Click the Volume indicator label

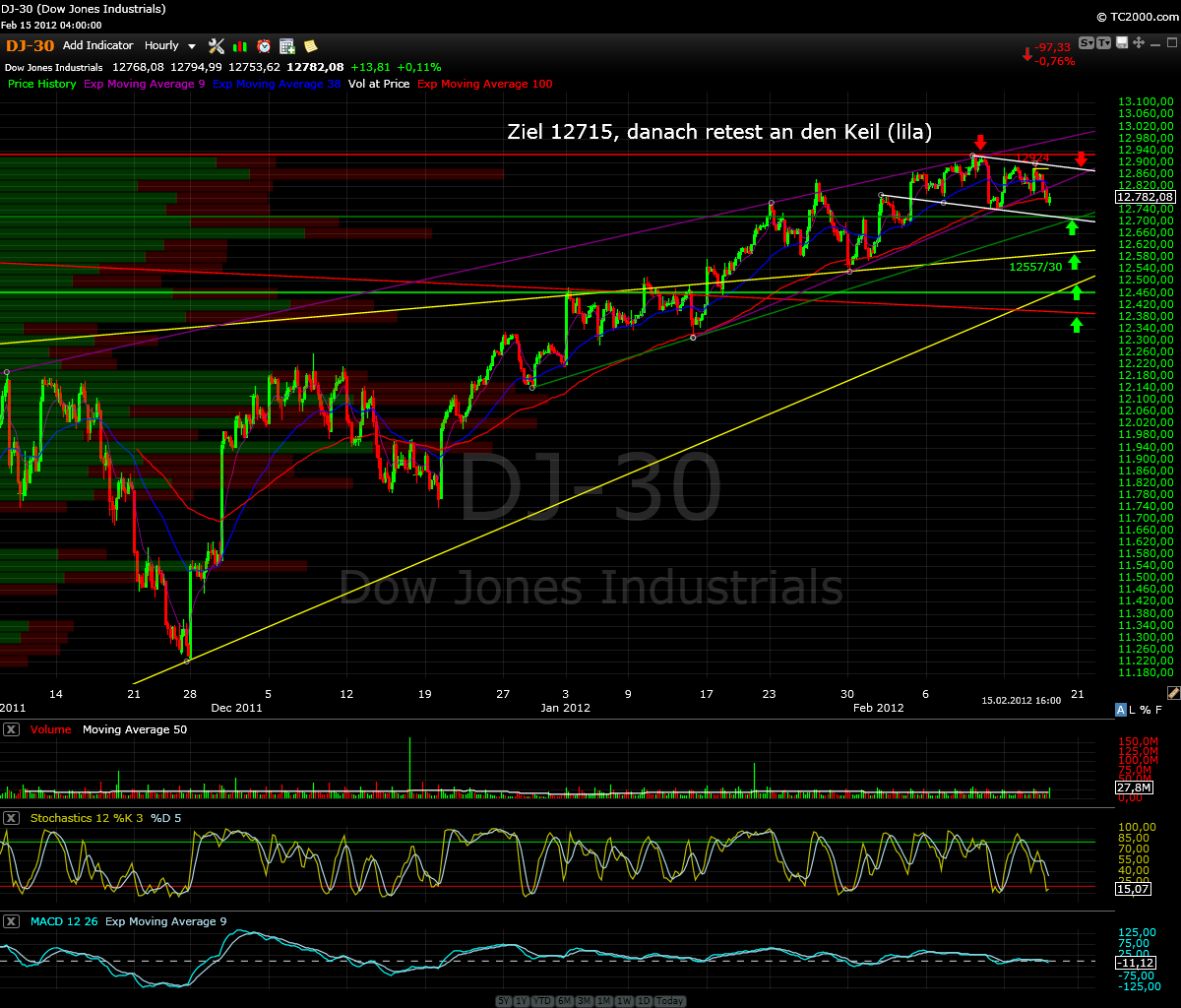tap(52, 730)
